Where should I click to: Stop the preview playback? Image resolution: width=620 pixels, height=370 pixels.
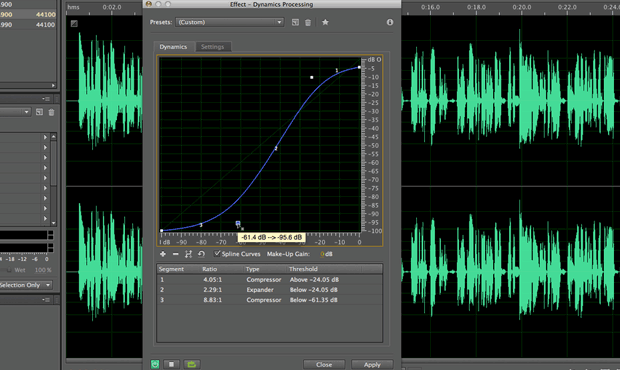click(171, 364)
